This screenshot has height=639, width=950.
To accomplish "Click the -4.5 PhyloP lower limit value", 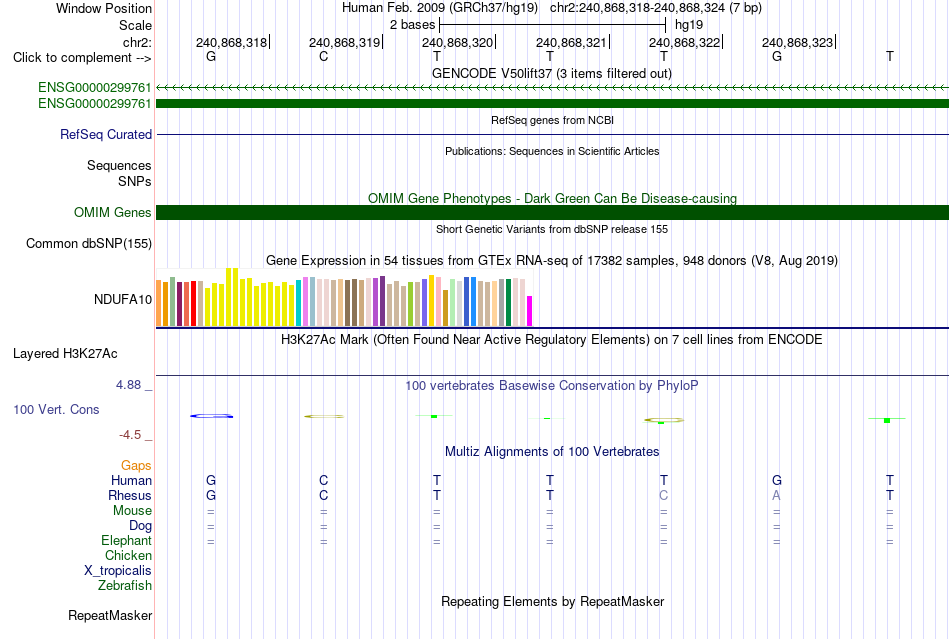I will [x=130, y=435].
